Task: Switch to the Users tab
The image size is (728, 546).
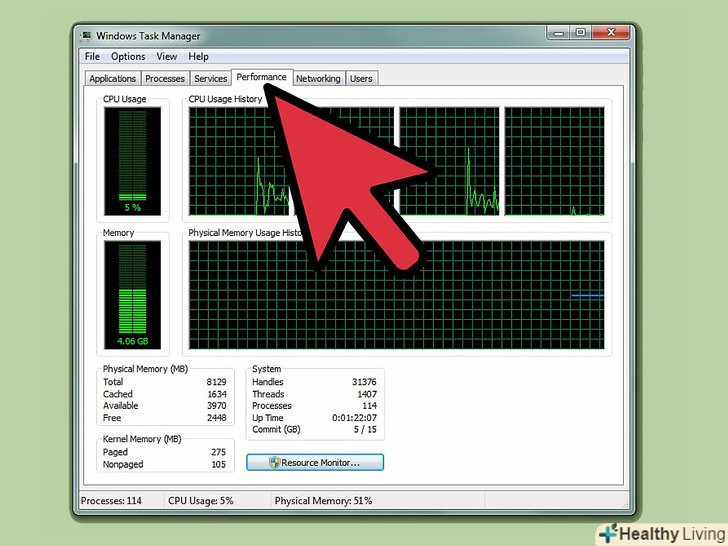Action: pos(361,78)
